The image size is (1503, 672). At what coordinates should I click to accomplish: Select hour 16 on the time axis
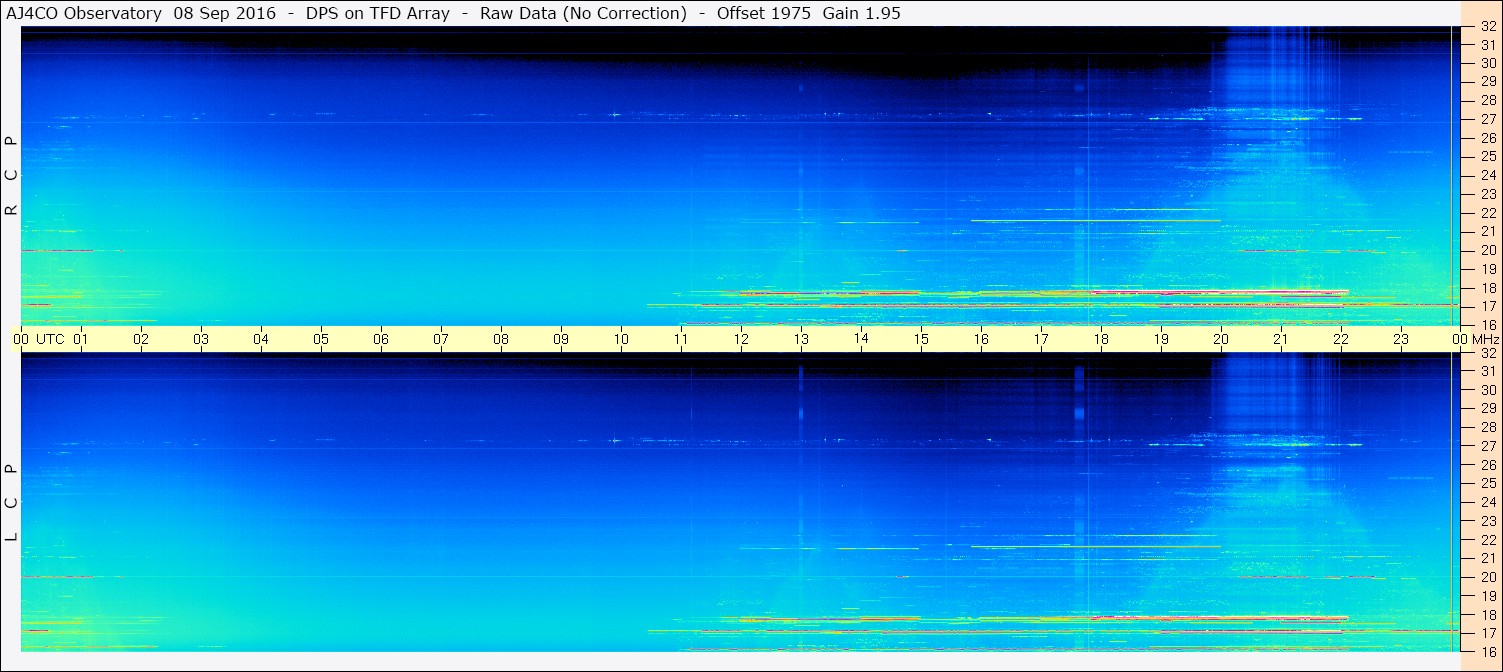(981, 339)
